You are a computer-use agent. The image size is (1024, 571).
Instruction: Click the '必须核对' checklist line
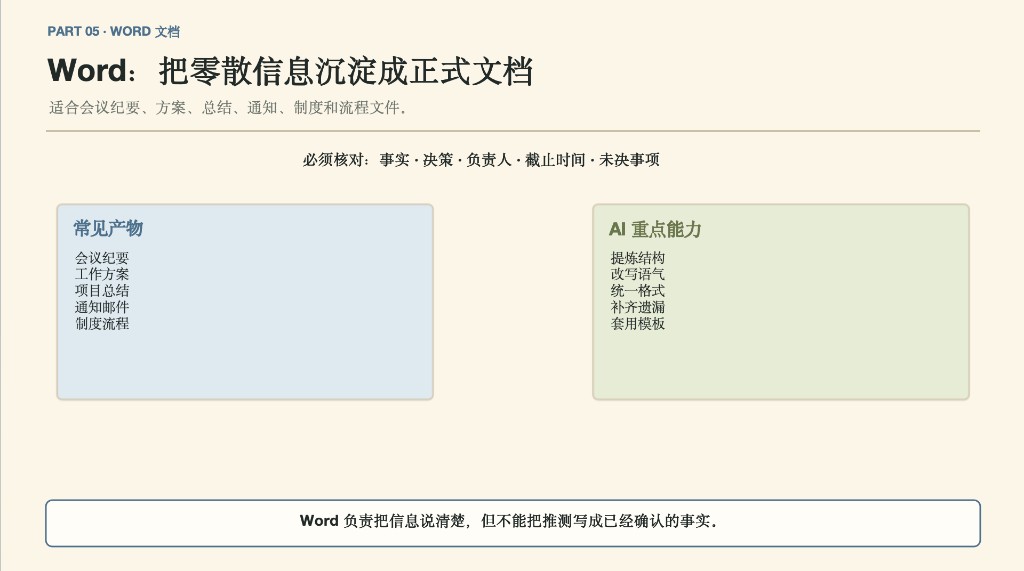[x=481, y=160]
